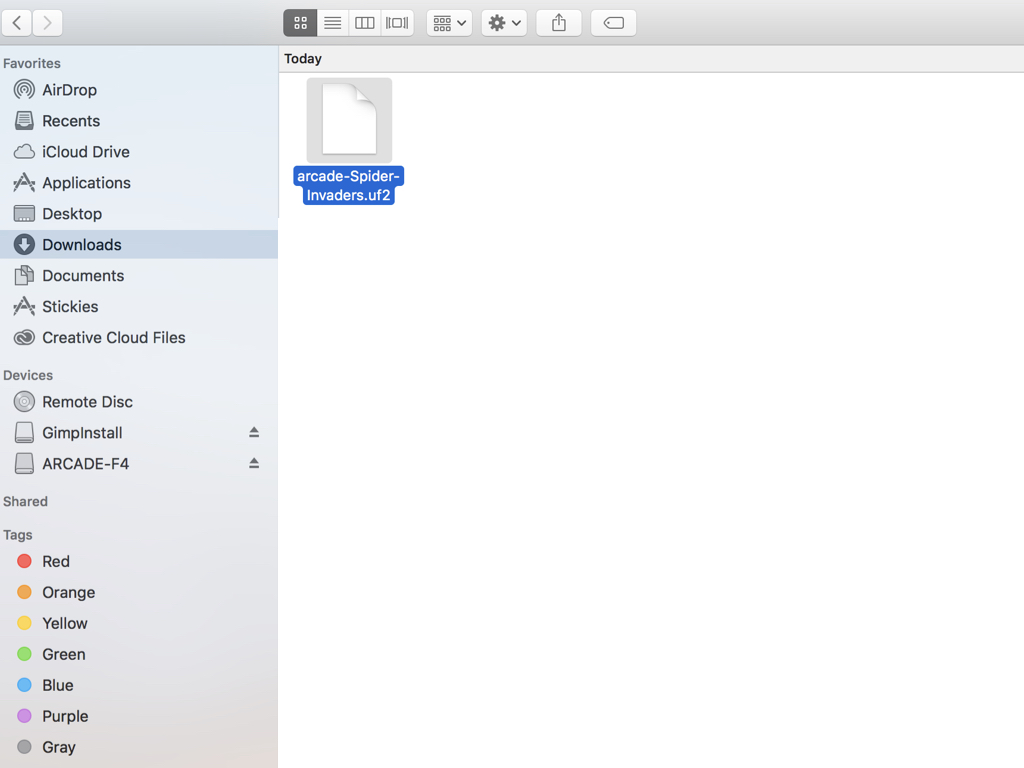Click the Creative Cloud icon

pos(24,338)
